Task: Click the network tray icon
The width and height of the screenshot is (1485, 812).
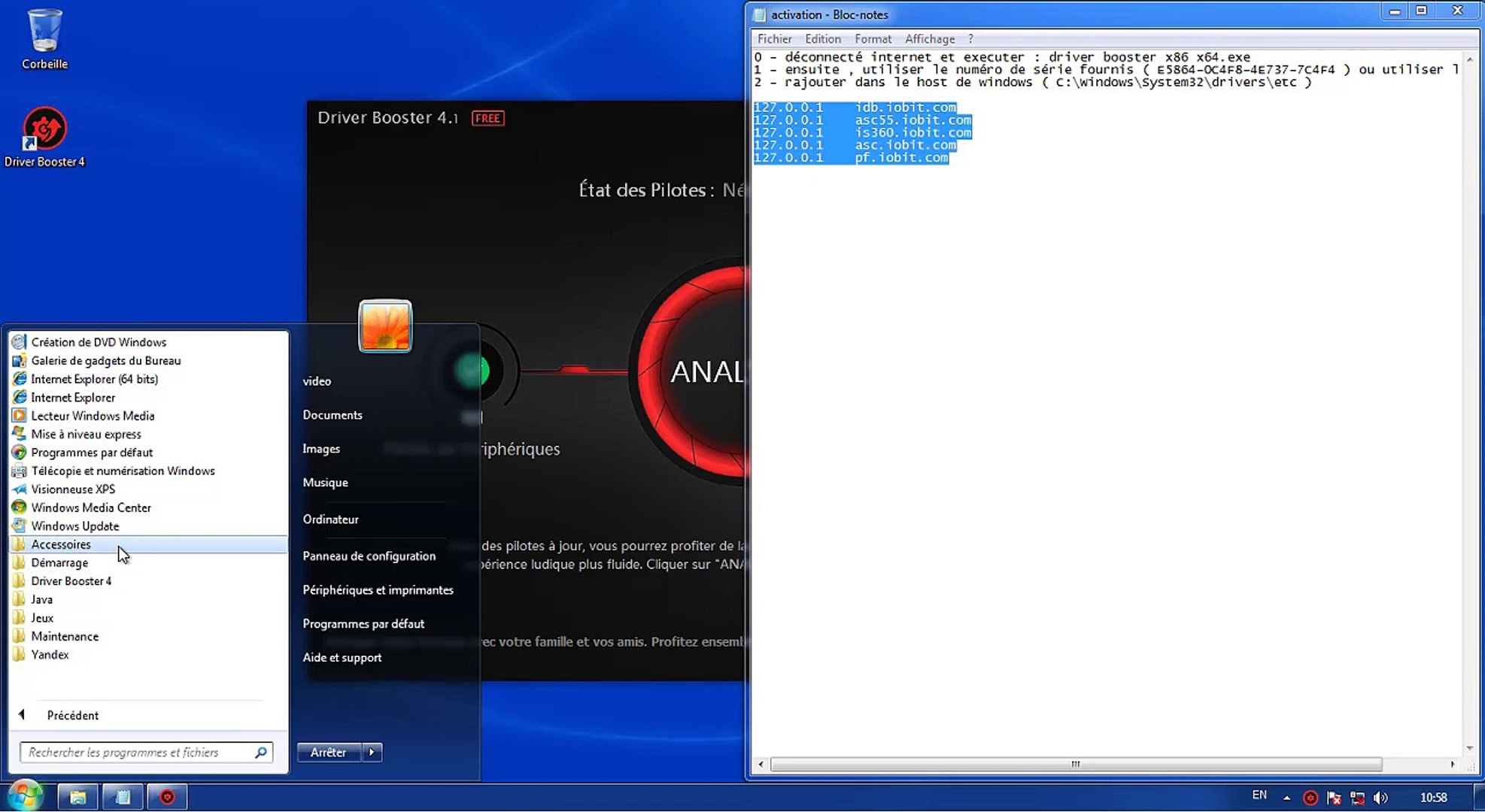Action: [x=1358, y=798]
